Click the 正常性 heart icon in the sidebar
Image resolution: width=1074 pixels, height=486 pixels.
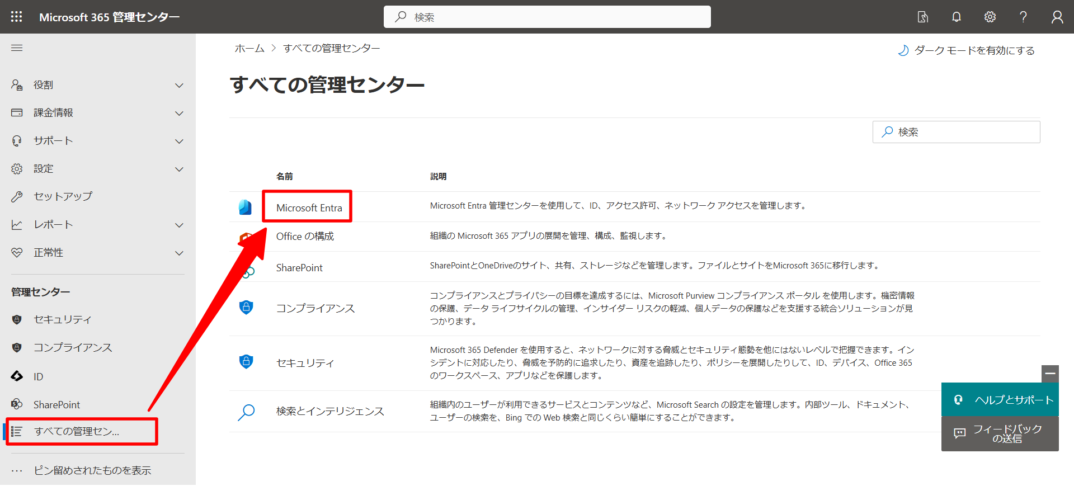pos(18,253)
